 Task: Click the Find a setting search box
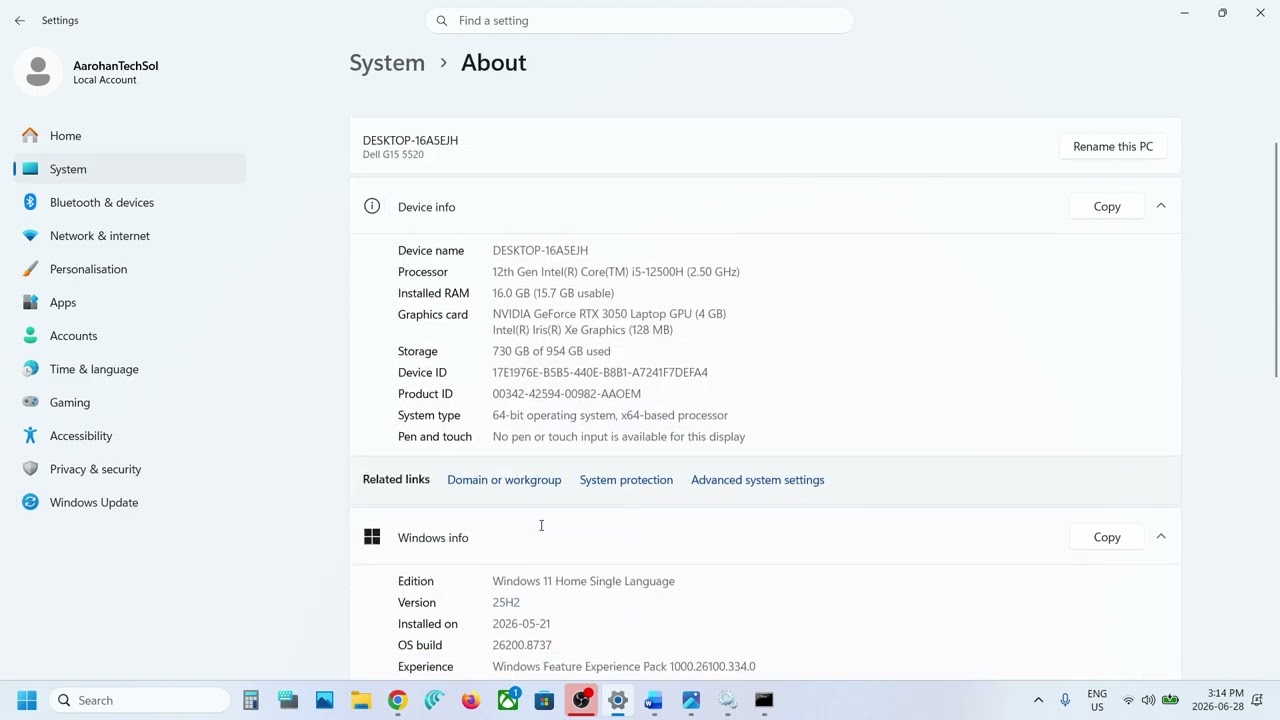coord(640,21)
